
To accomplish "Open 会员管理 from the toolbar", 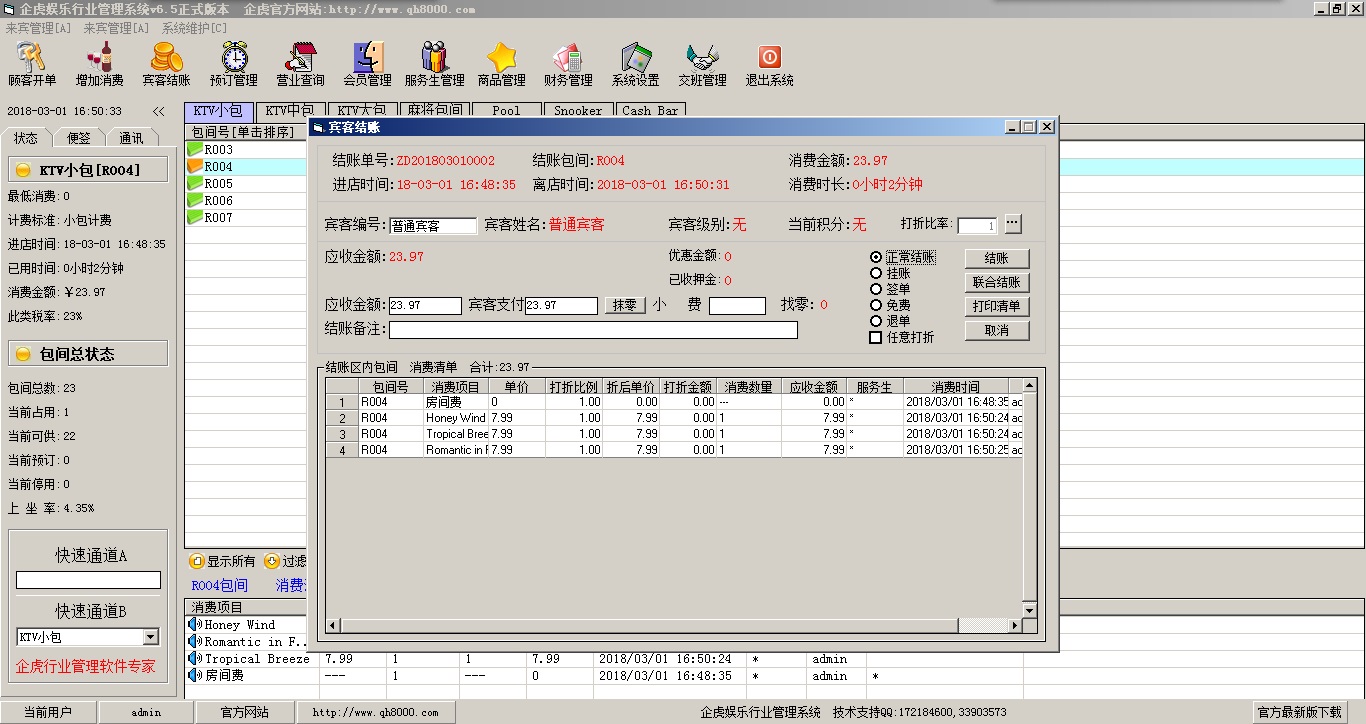I will (367, 64).
